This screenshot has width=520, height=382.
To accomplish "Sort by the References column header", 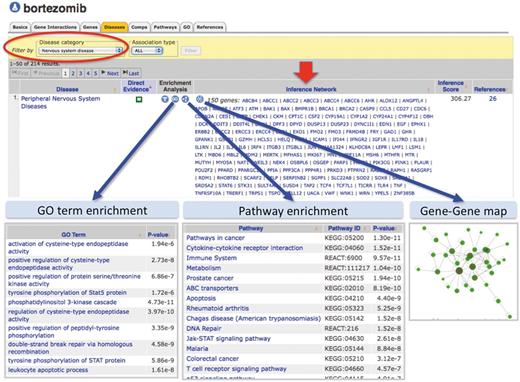I will tap(490, 89).
